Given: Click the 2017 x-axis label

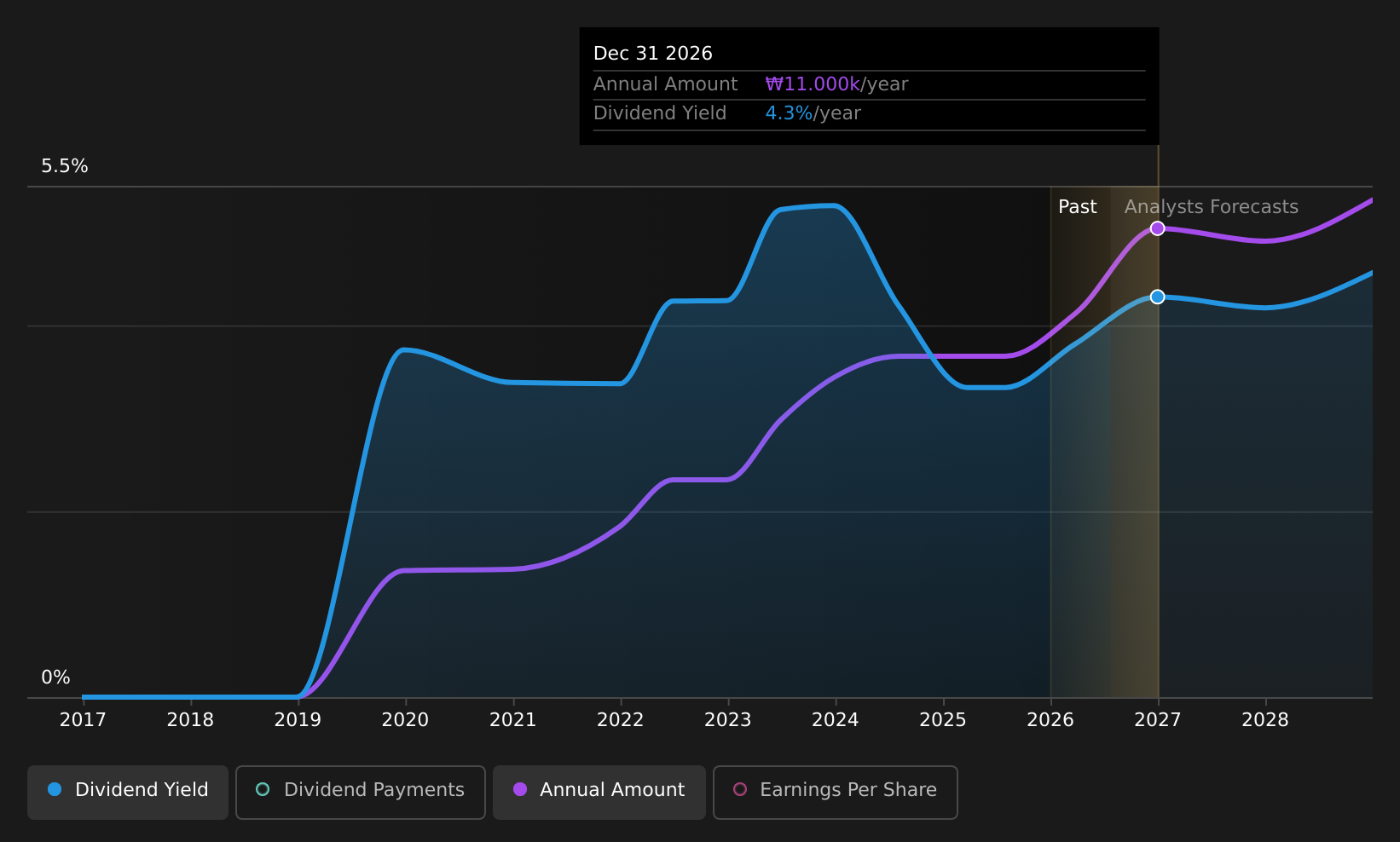Looking at the screenshot, I should [83, 720].
